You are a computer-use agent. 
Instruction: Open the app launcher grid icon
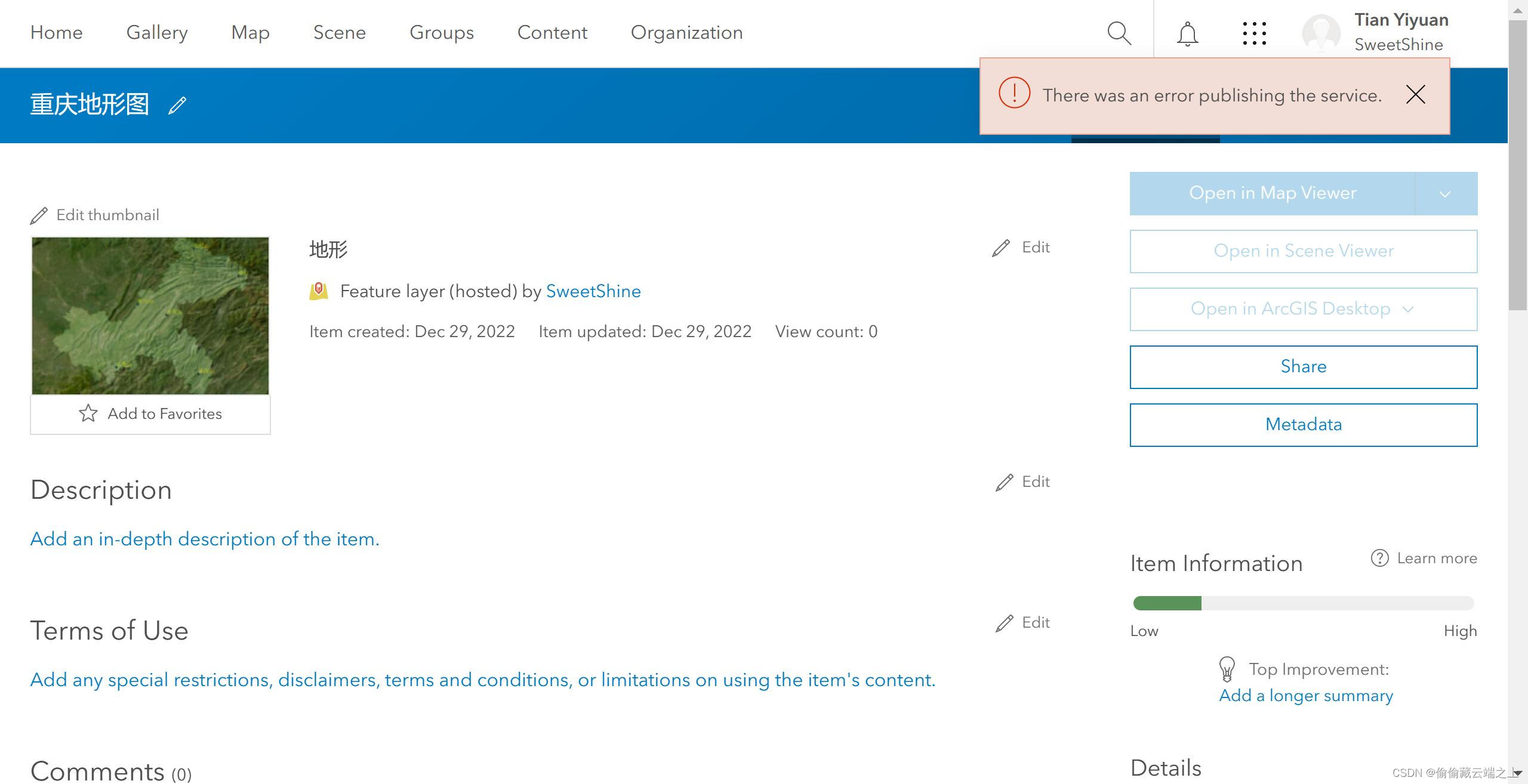point(1254,33)
